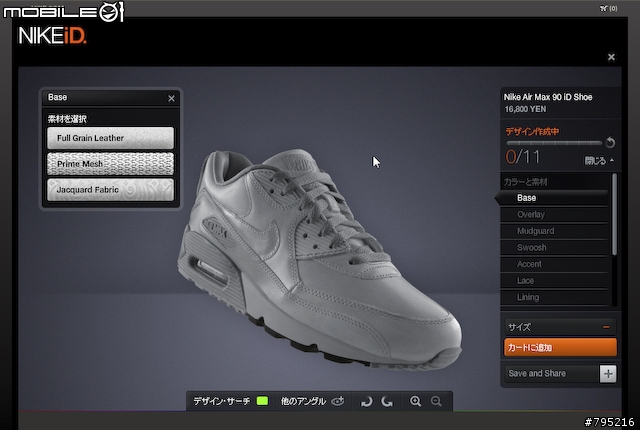Select the Lining step
The height and width of the screenshot is (430, 640).
555,297
